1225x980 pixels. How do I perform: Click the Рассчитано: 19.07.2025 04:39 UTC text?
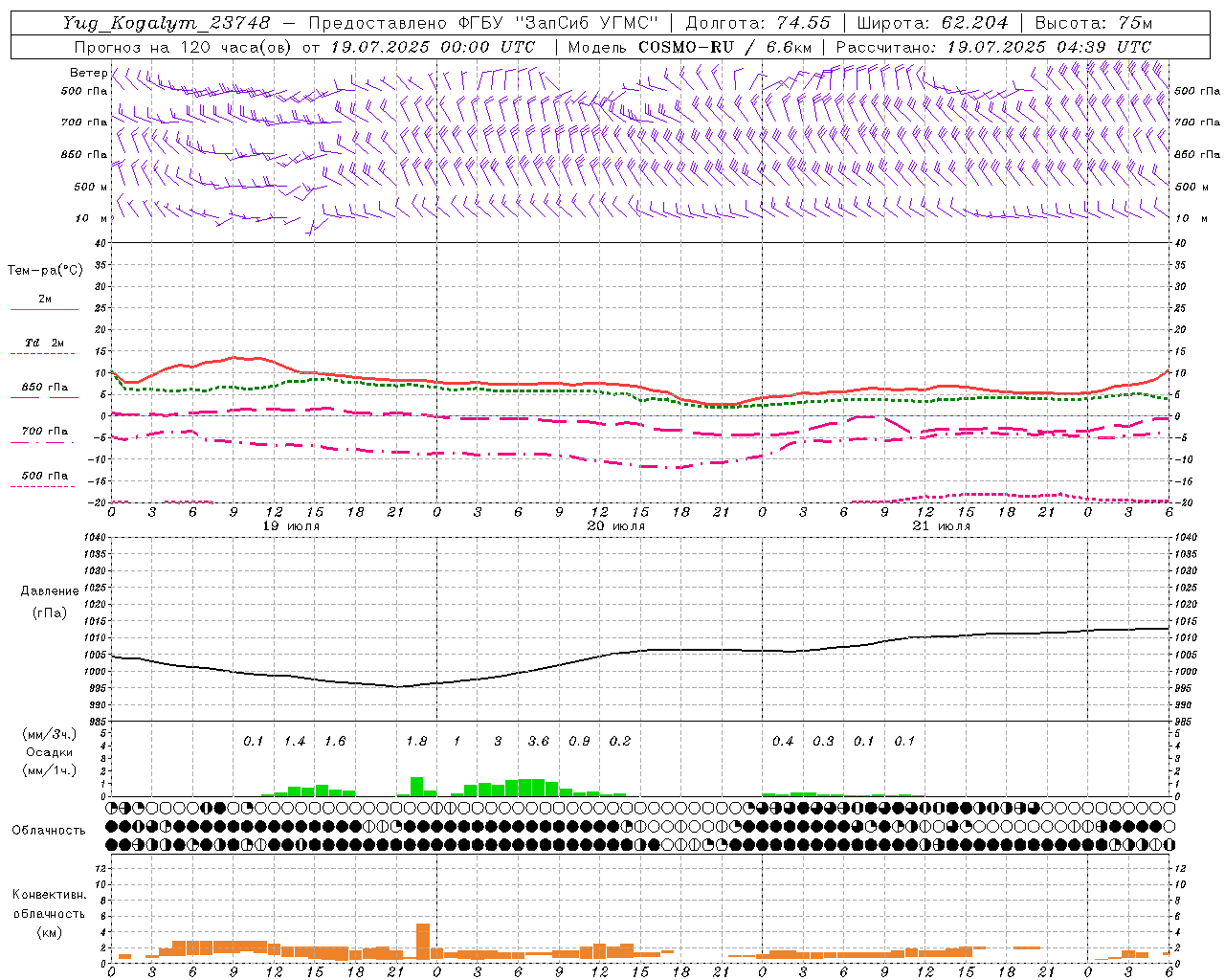[x=993, y=47]
